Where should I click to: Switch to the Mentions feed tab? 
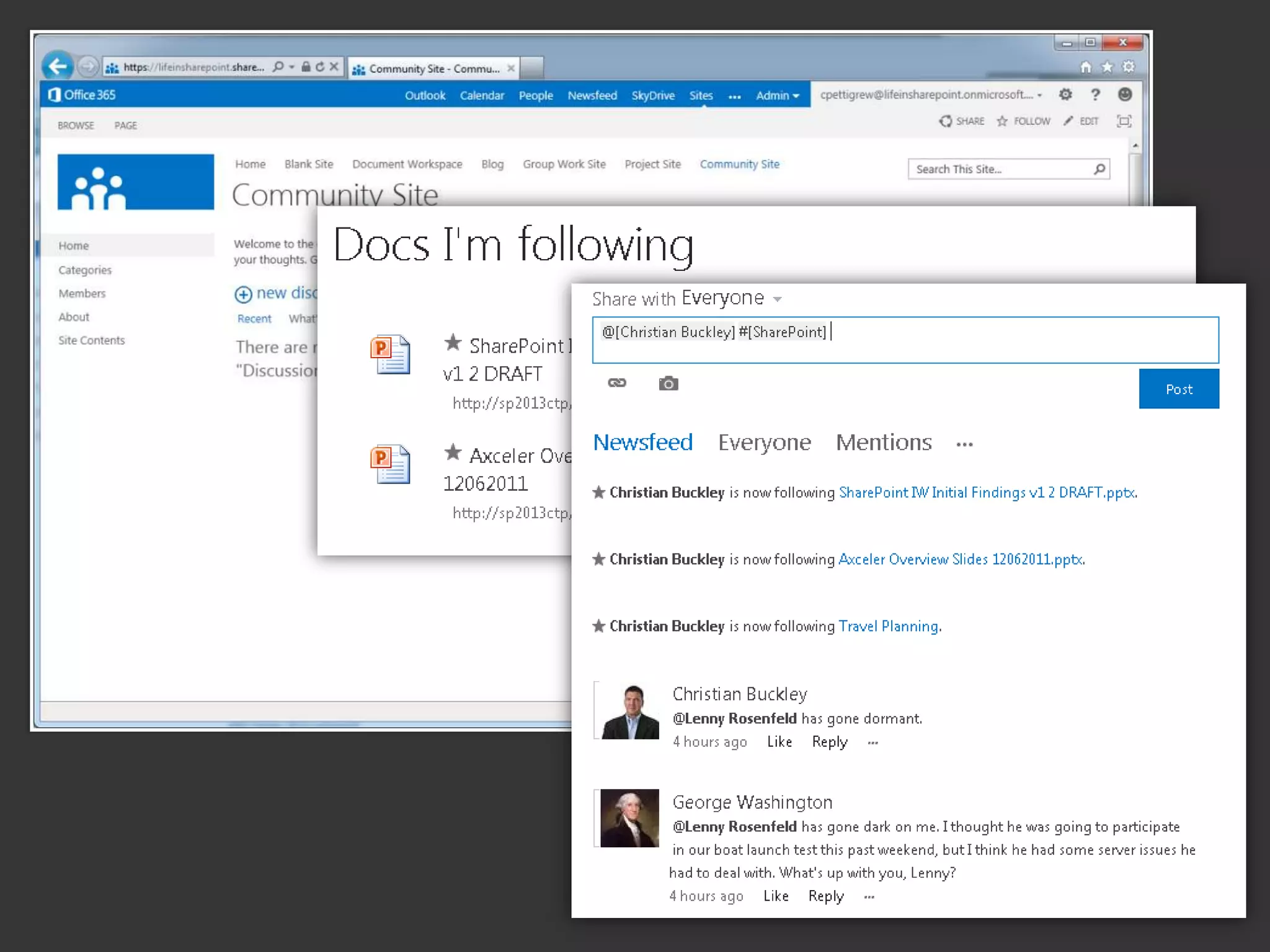click(x=883, y=443)
